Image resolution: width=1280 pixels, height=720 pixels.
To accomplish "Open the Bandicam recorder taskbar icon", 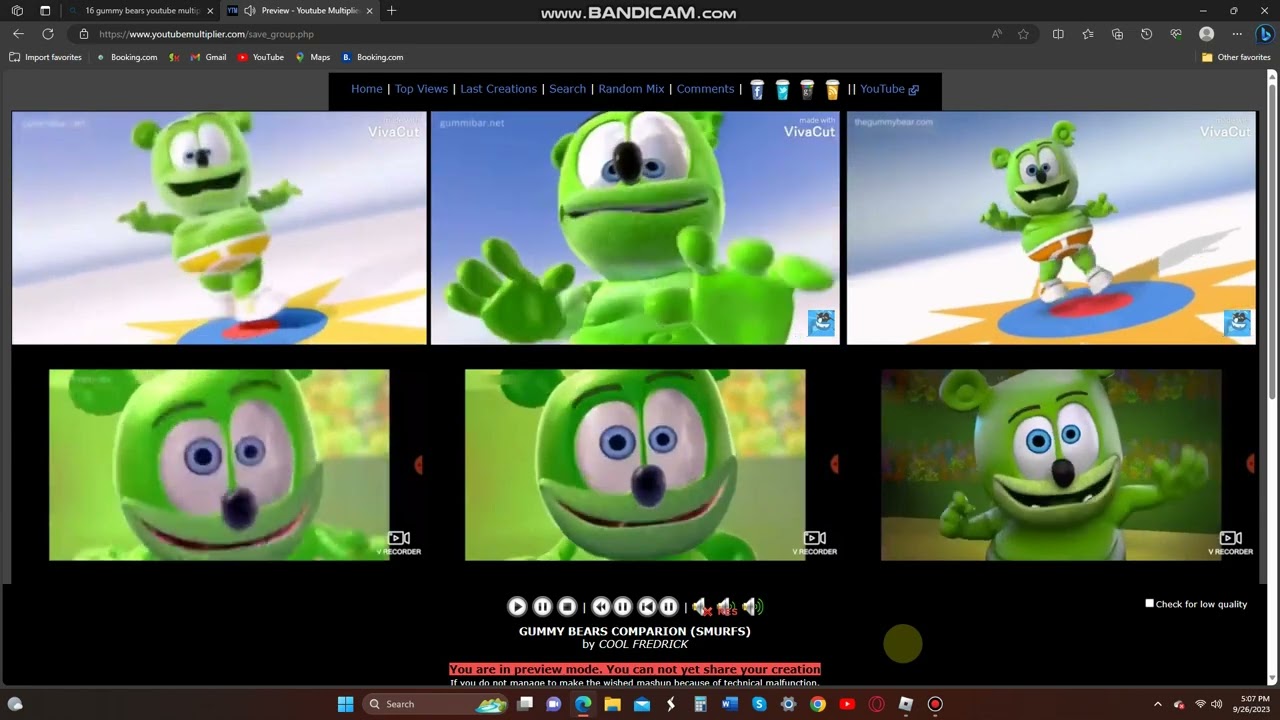I will (x=935, y=704).
